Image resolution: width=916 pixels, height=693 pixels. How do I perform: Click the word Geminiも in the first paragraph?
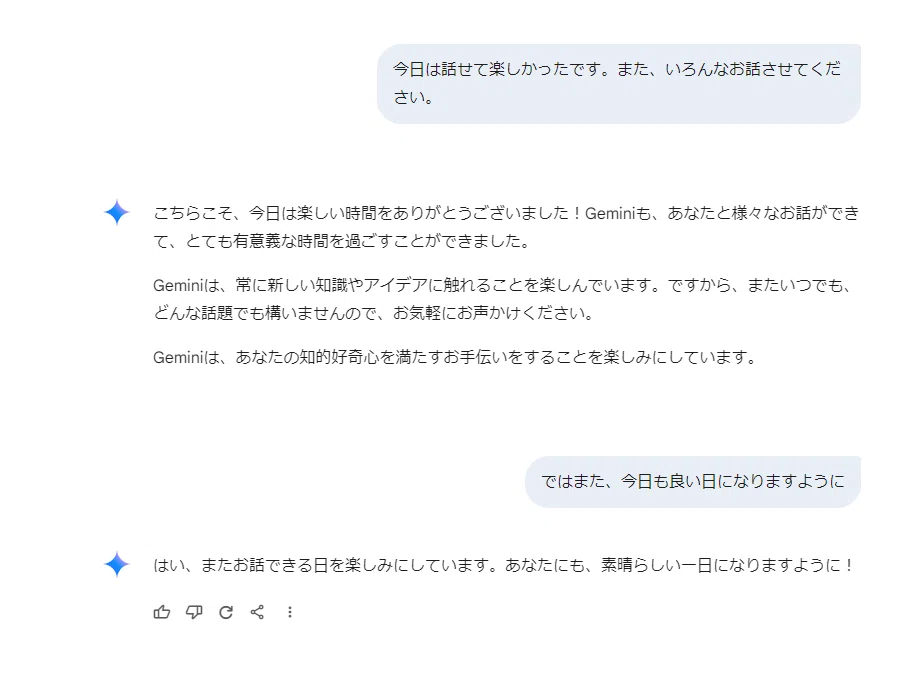pos(618,213)
